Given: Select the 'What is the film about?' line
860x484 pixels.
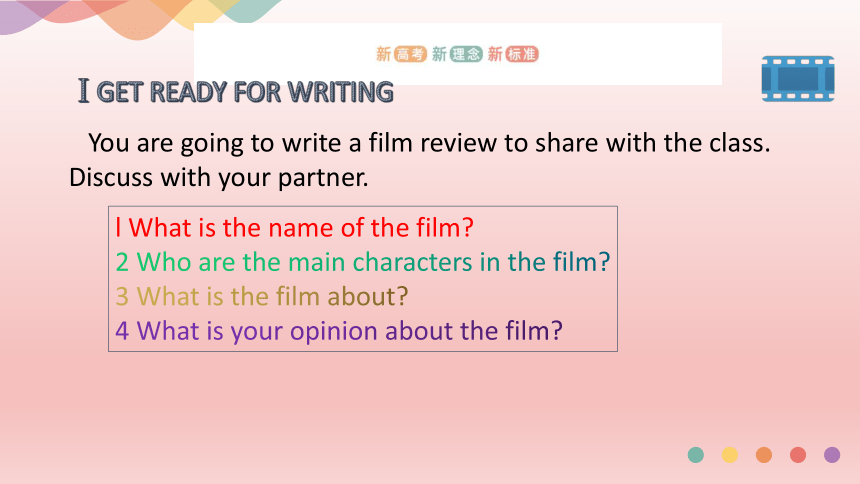Looking at the screenshot, I should click(x=262, y=296).
